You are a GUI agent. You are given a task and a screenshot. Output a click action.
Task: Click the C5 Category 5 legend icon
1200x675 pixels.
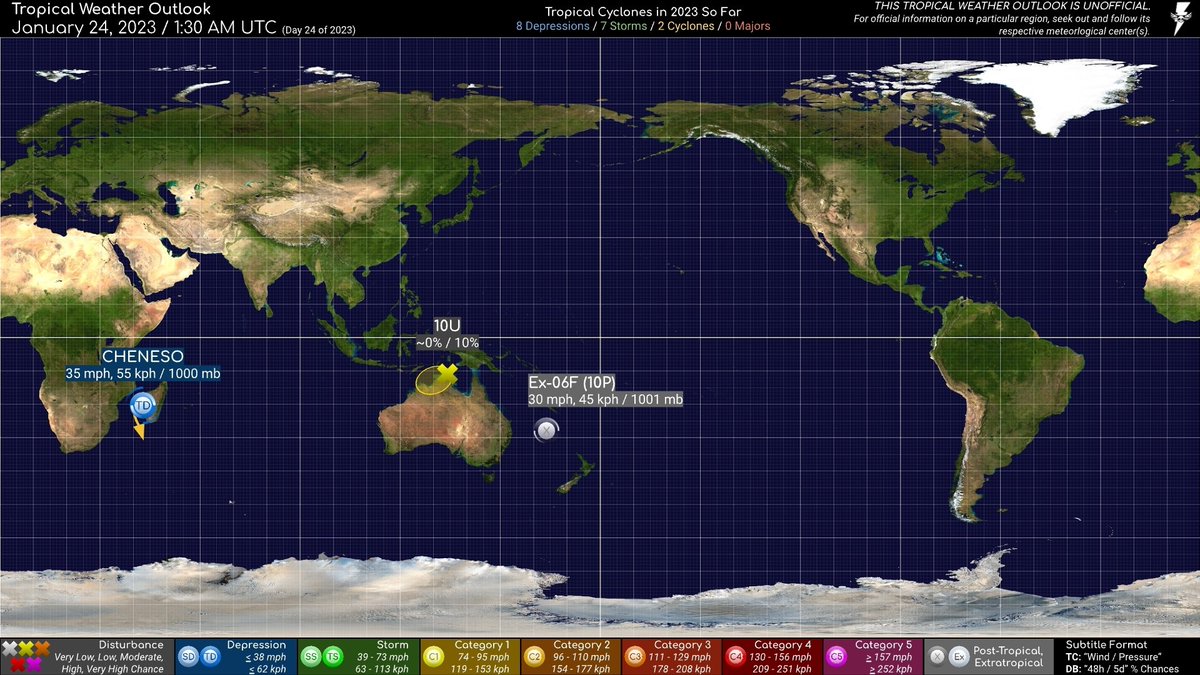point(837,656)
